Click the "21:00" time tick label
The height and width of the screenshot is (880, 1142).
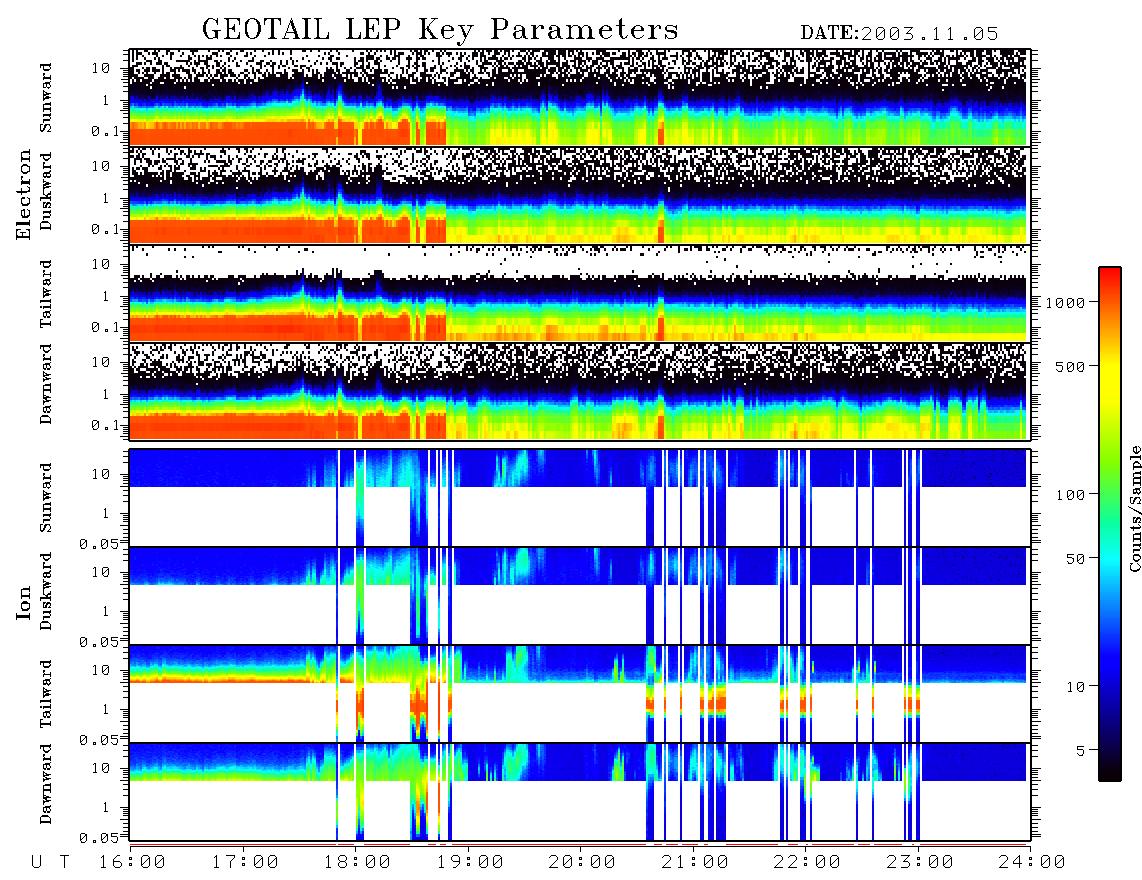point(695,862)
